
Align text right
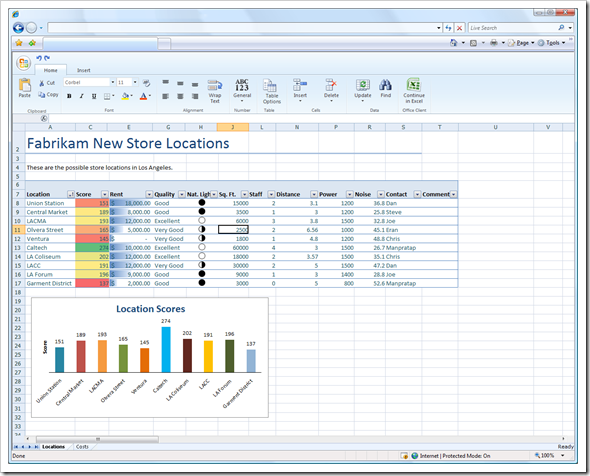(x=195, y=96)
